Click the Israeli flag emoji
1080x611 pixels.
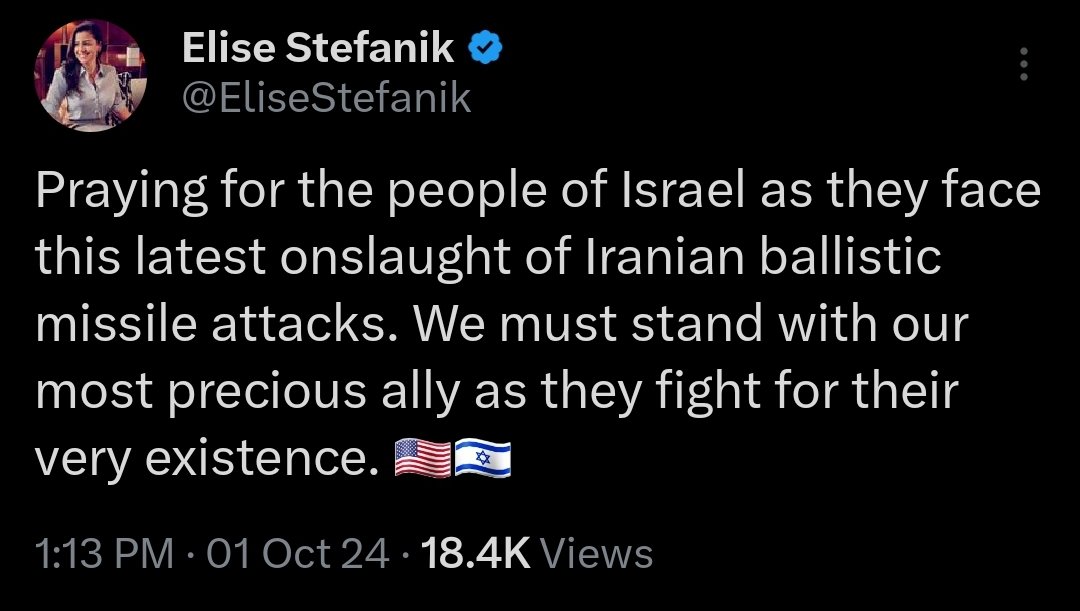coord(483,460)
